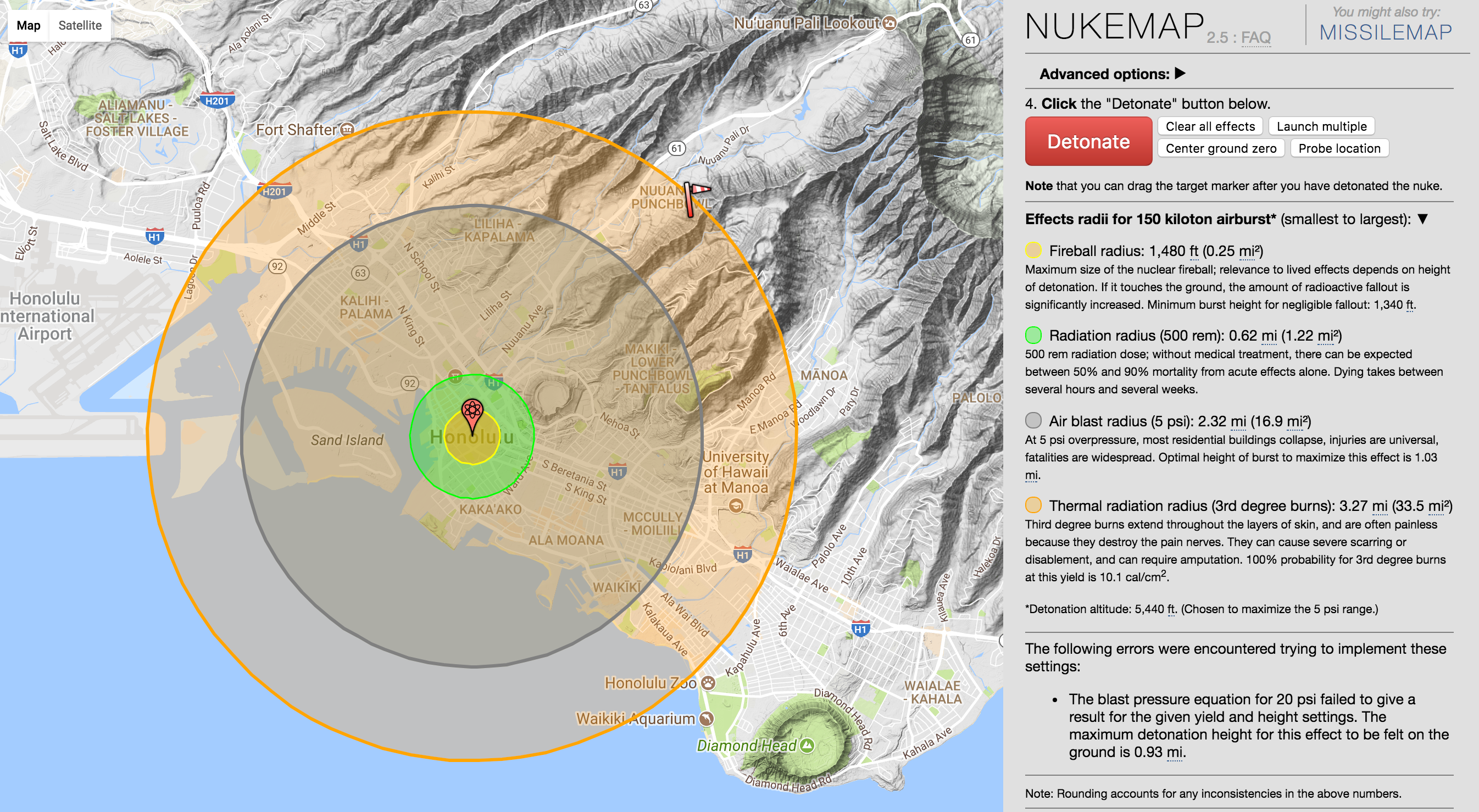This screenshot has width=1479, height=812.
Task: Open the MISSILEMAP link
Action: 1386,32
